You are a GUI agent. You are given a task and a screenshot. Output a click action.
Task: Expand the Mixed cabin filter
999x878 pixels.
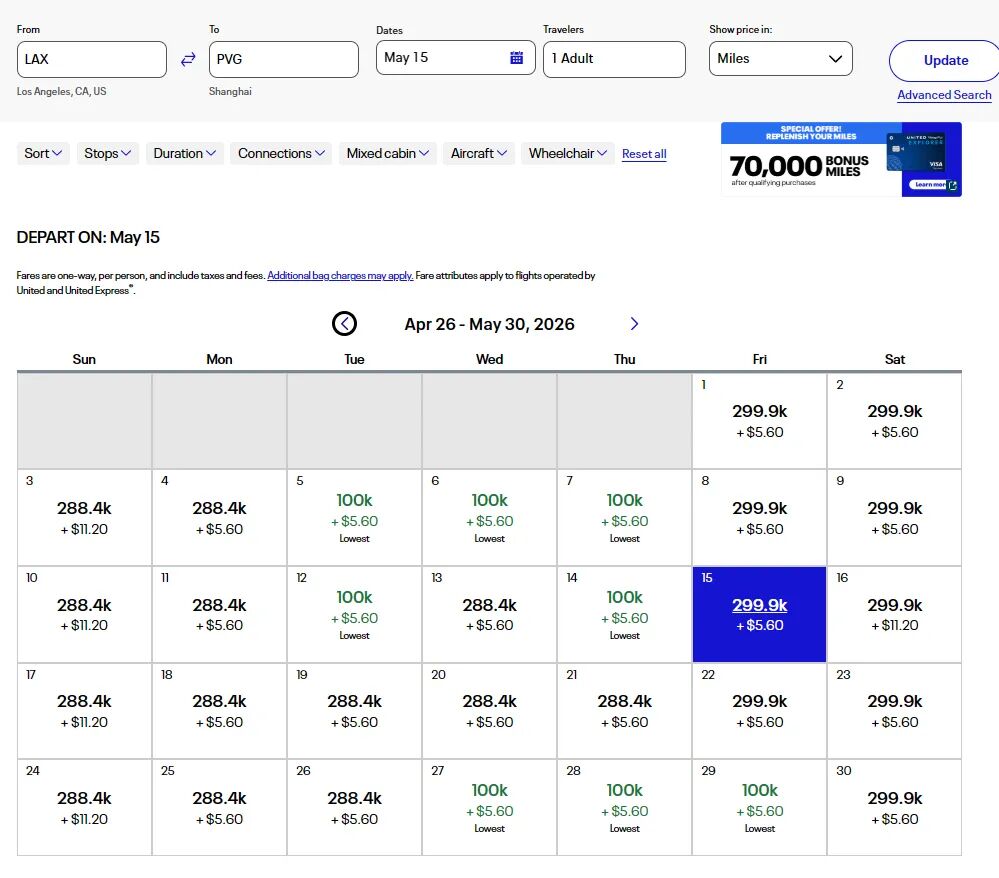click(388, 153)
